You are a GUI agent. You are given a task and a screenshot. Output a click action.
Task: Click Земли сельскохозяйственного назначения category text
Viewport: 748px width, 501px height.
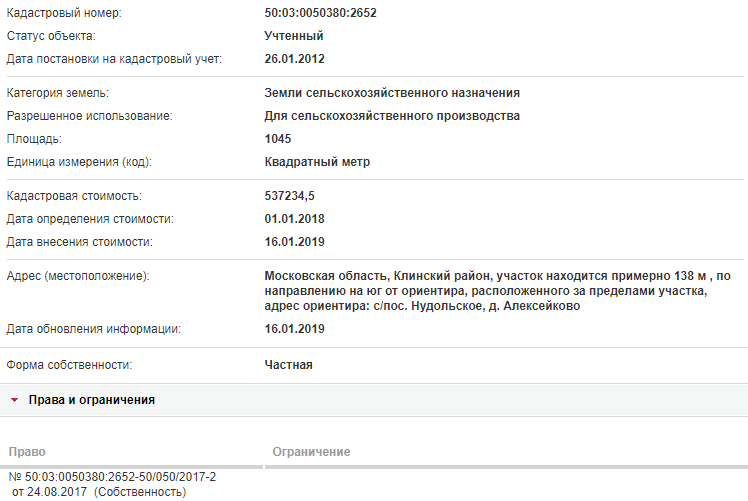[x=392, y=93]
